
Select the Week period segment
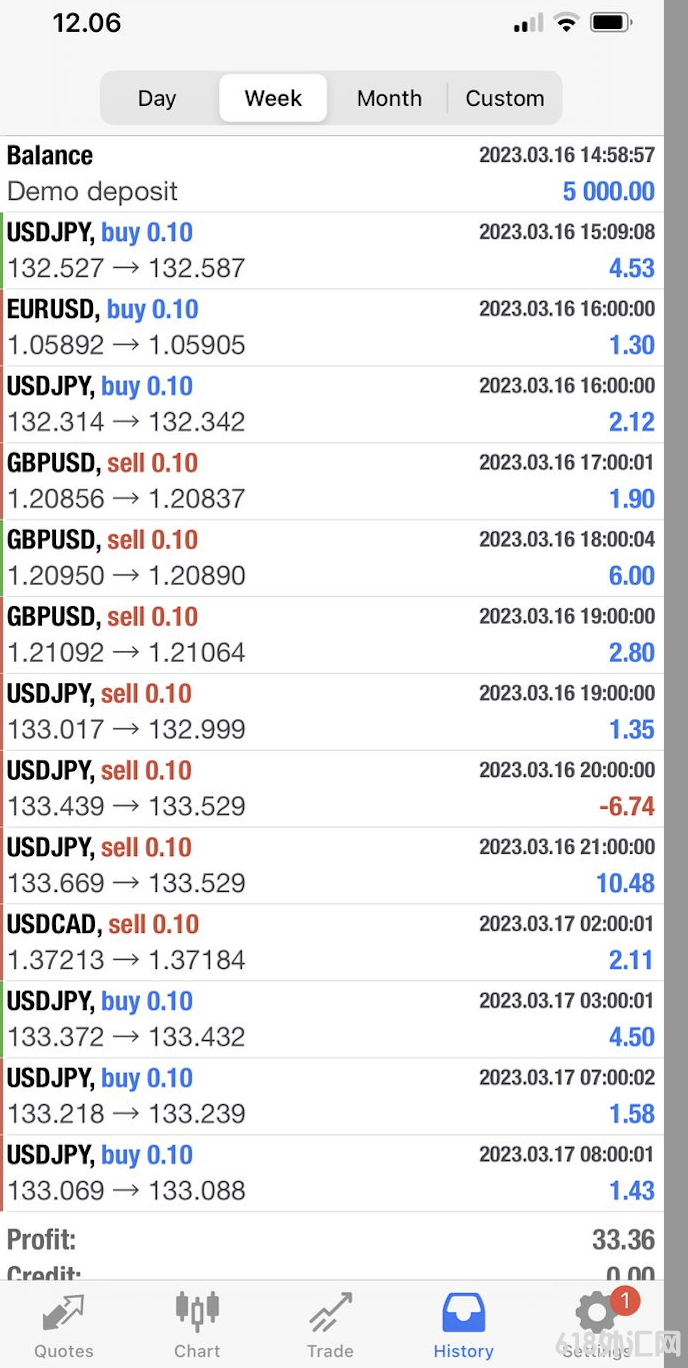tap(273, 98)
